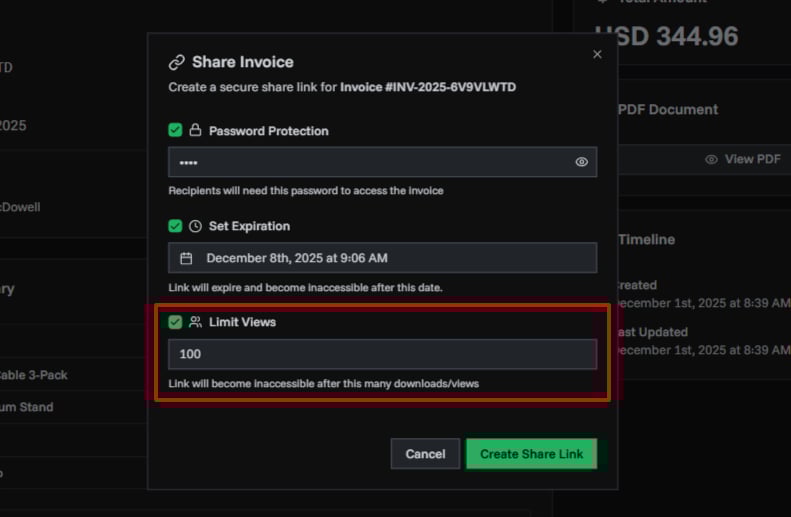The height and width of the screenshot is (517, 791).
Task: Click the eye icon beside View PDF
Action: (711, 159)
